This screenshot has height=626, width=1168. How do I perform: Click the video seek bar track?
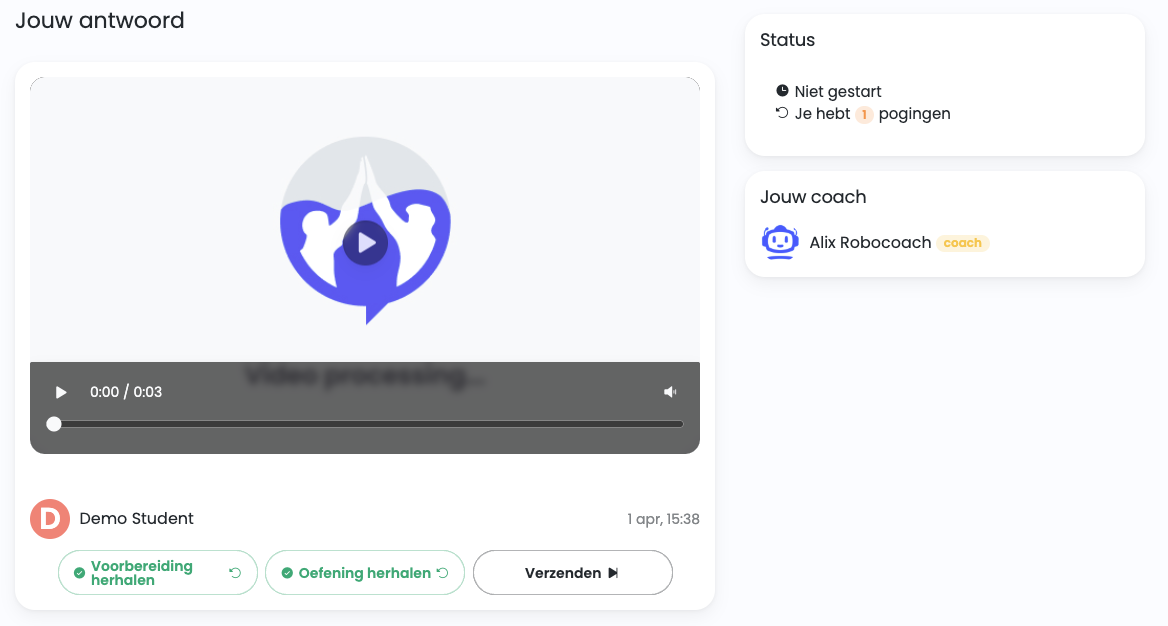(x=365, y=424)
